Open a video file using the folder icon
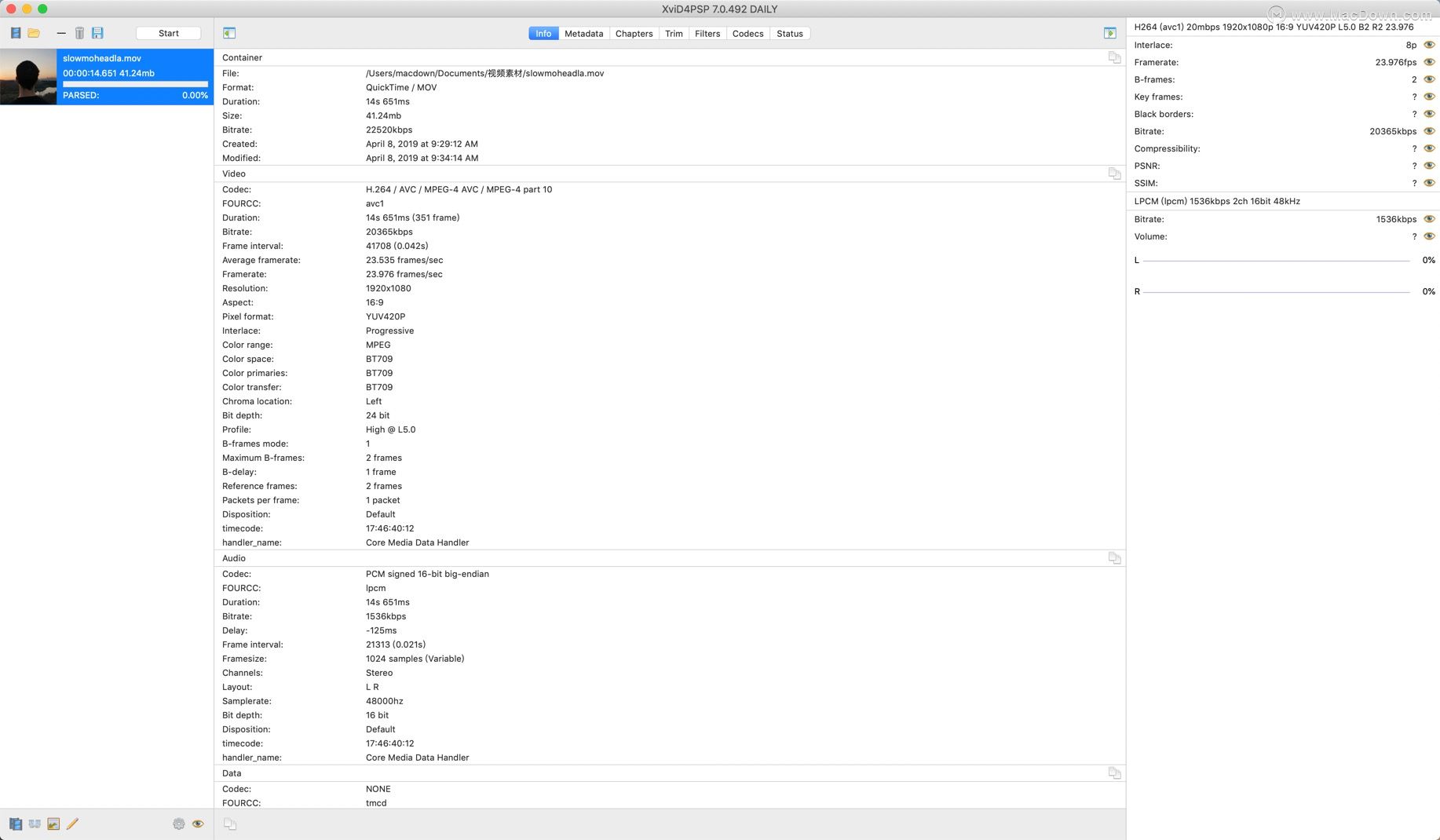 (35, 32)
